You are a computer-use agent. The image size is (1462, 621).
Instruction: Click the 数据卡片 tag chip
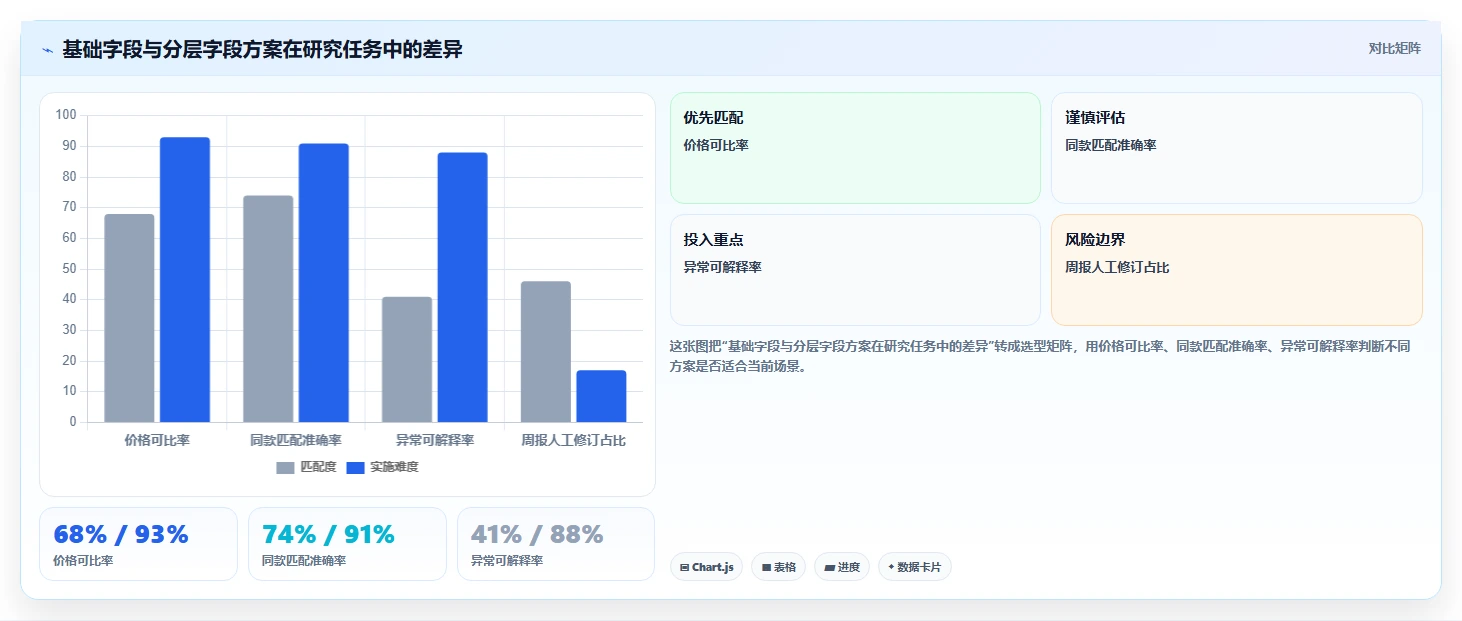coord(914,567)
